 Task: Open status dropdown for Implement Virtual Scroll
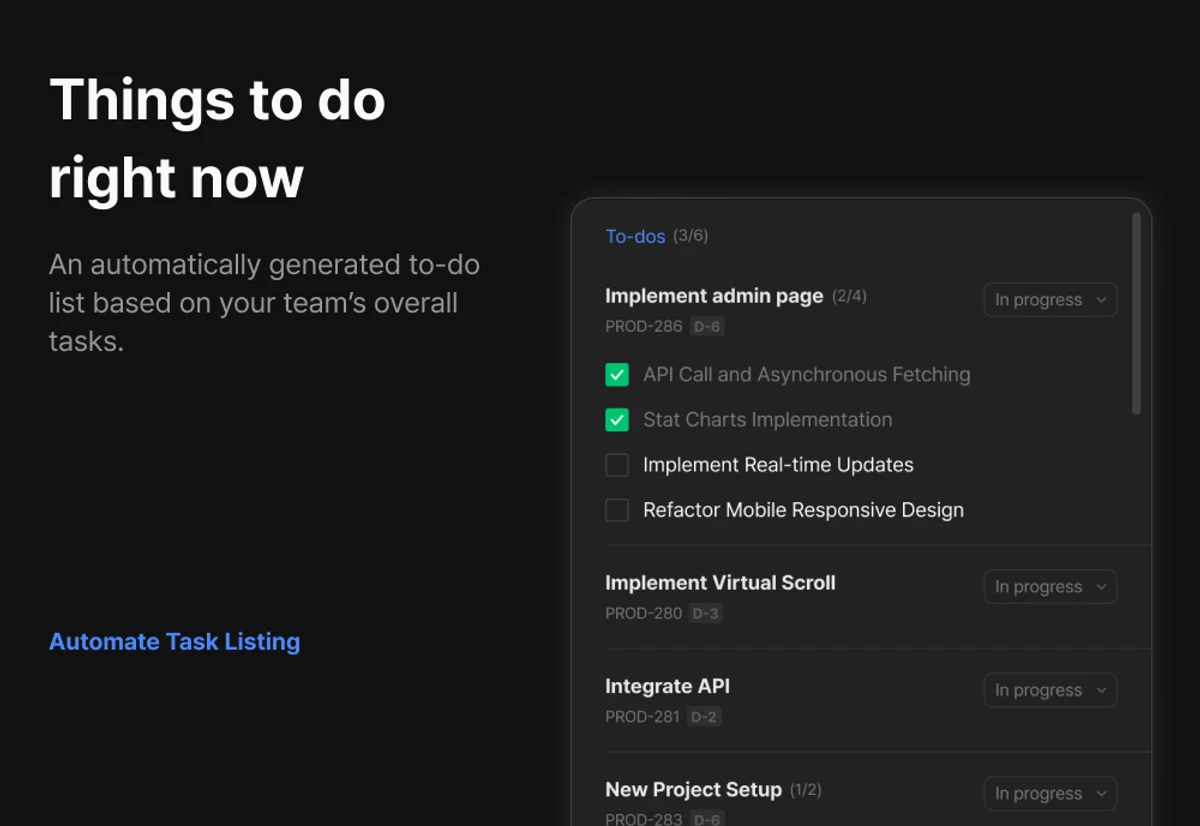(1050, 587)
